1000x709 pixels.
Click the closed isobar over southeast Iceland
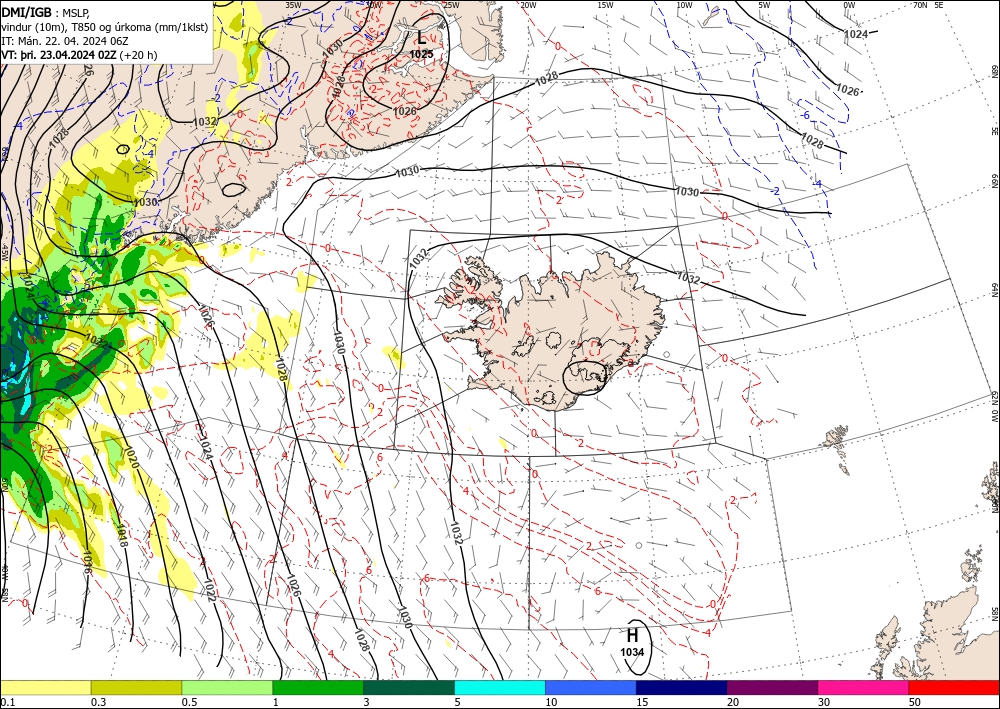click(x=585, y=377)
